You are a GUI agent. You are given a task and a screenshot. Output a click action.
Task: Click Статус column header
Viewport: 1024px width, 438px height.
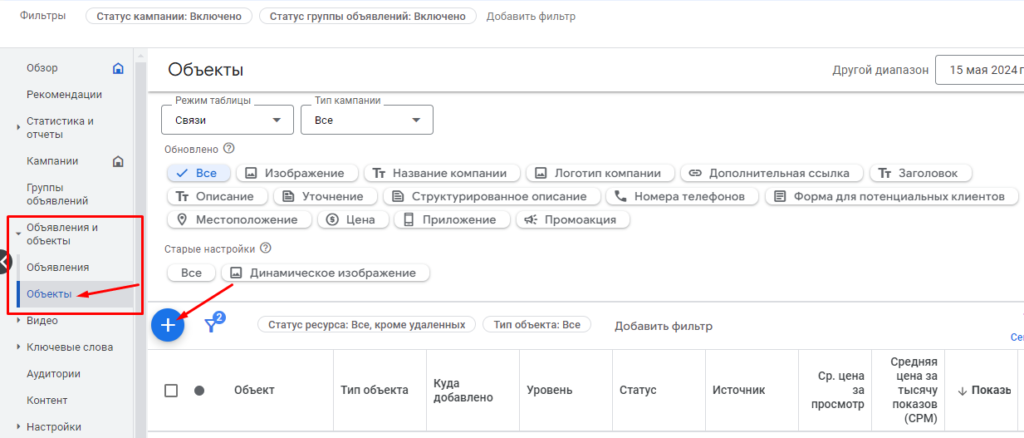pyautogui.click(x=637, y=390)
